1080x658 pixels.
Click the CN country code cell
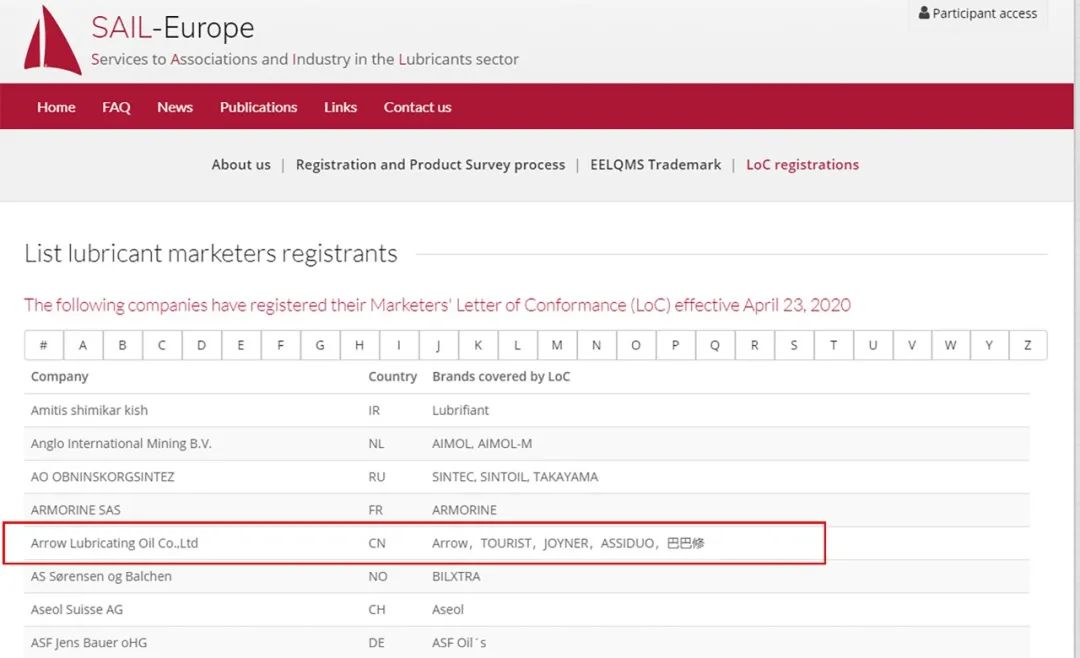point(377,543)
